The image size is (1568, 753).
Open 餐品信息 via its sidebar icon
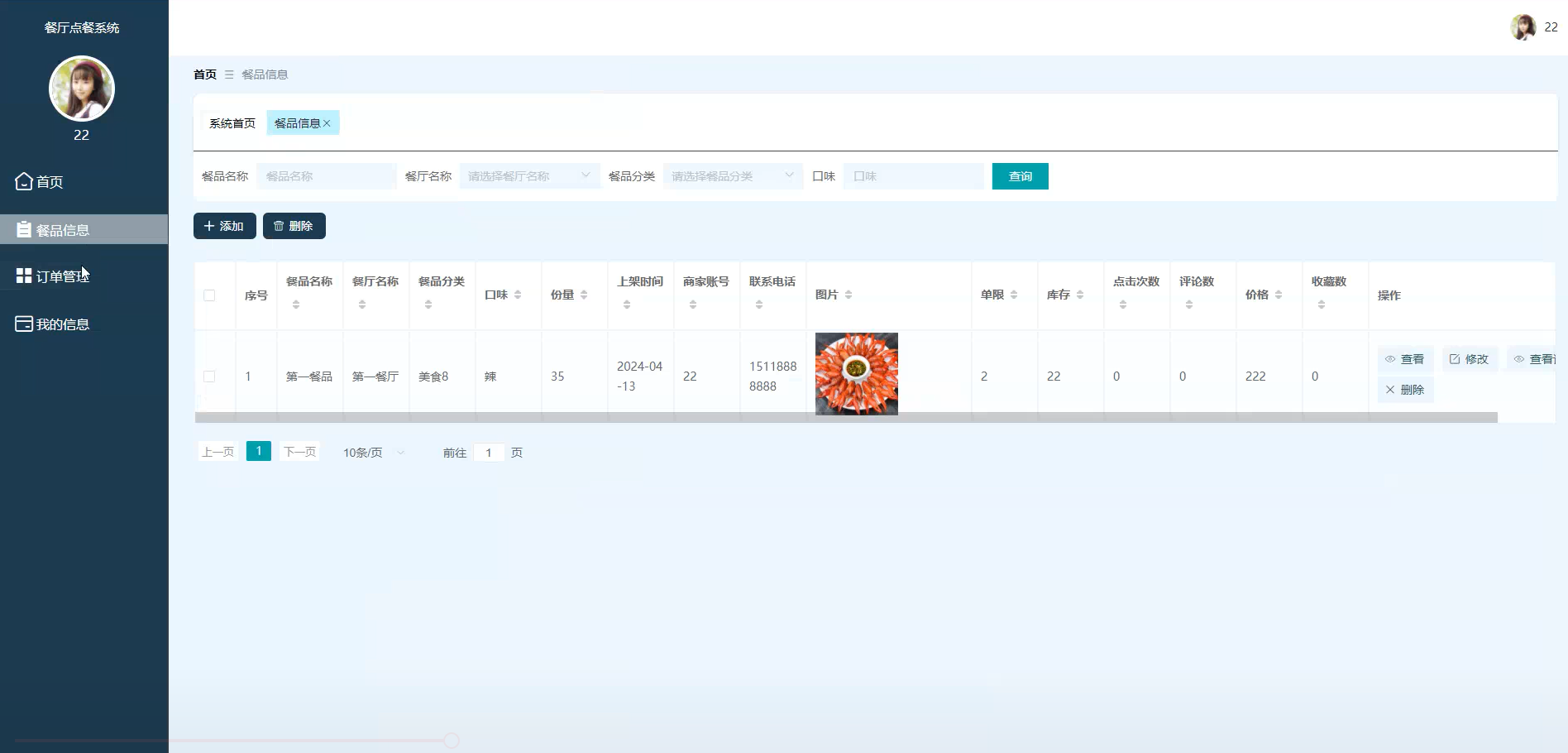(23, 229)
